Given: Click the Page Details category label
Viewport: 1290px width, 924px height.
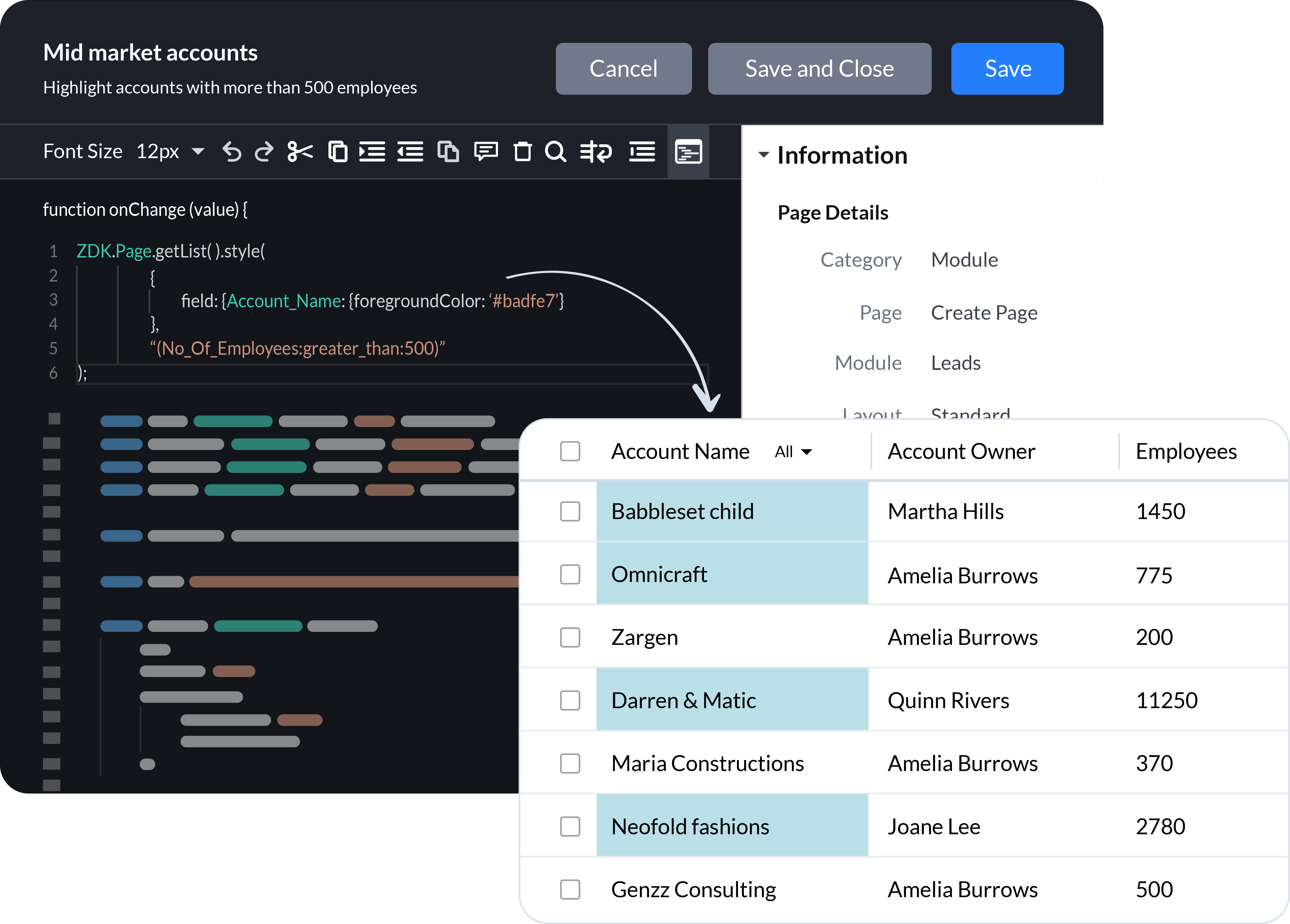Looking at the screenshot, I should 861,259.
